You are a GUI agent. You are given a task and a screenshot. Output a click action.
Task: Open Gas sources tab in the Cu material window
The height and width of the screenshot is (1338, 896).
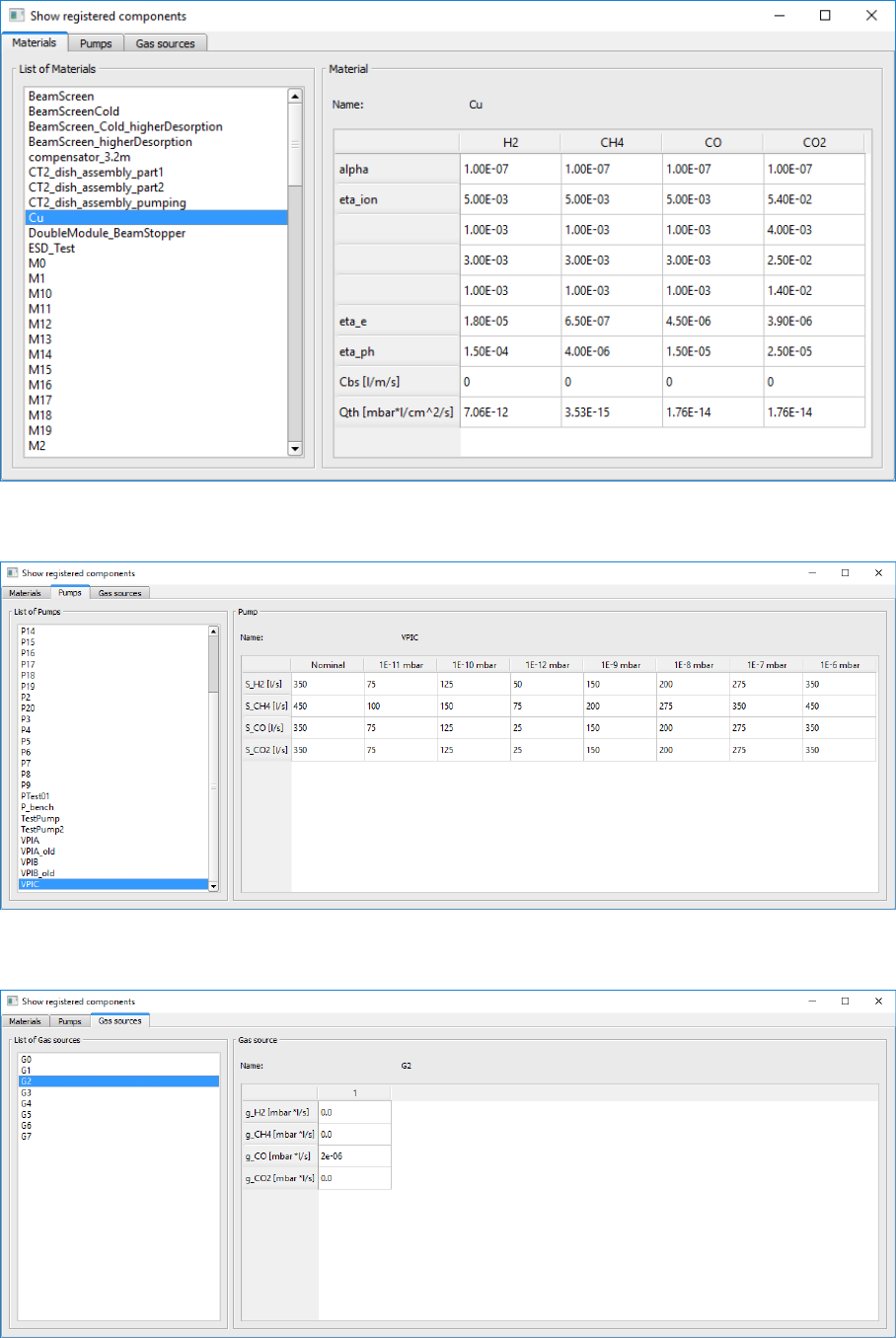tap(165, 43)
